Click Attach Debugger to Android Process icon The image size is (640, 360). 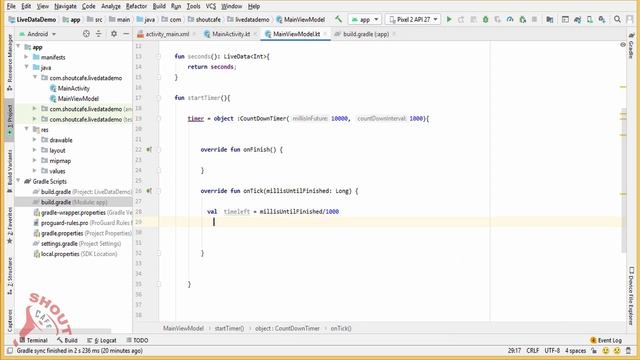pyautogui.click(x=522, y=19)
